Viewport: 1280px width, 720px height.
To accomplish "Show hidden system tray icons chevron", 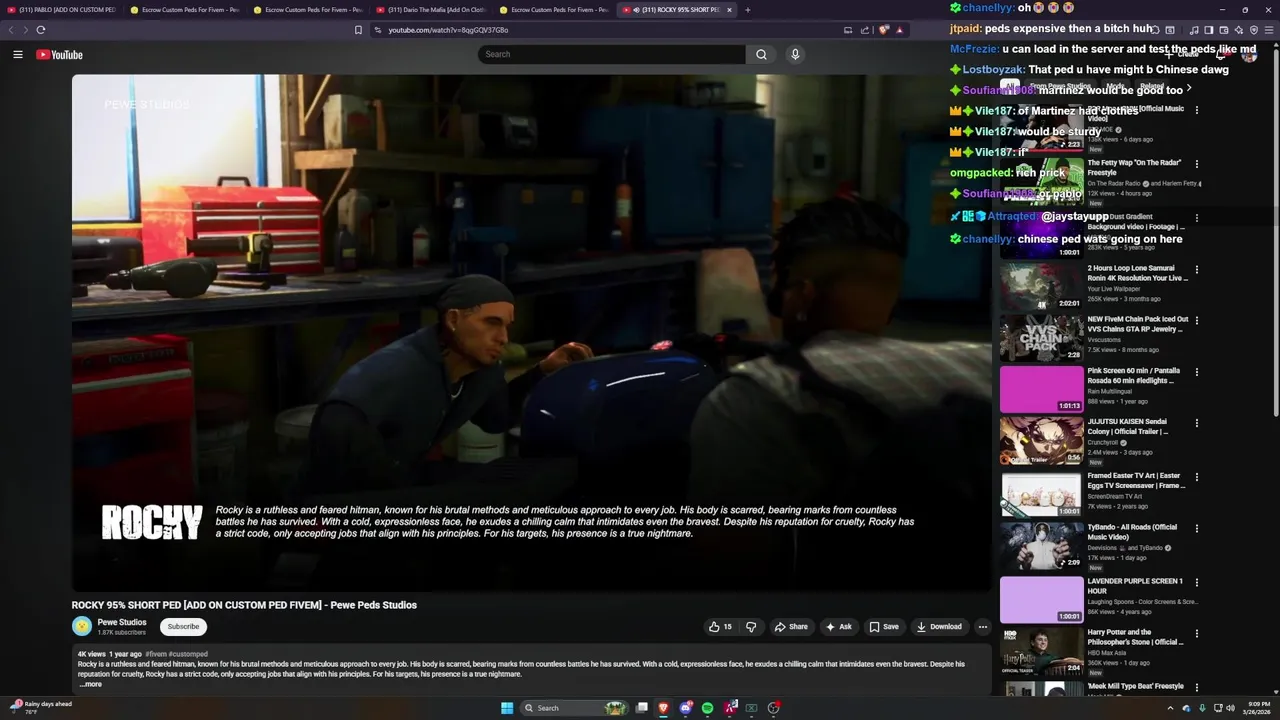I will [x=1170, y=708].
